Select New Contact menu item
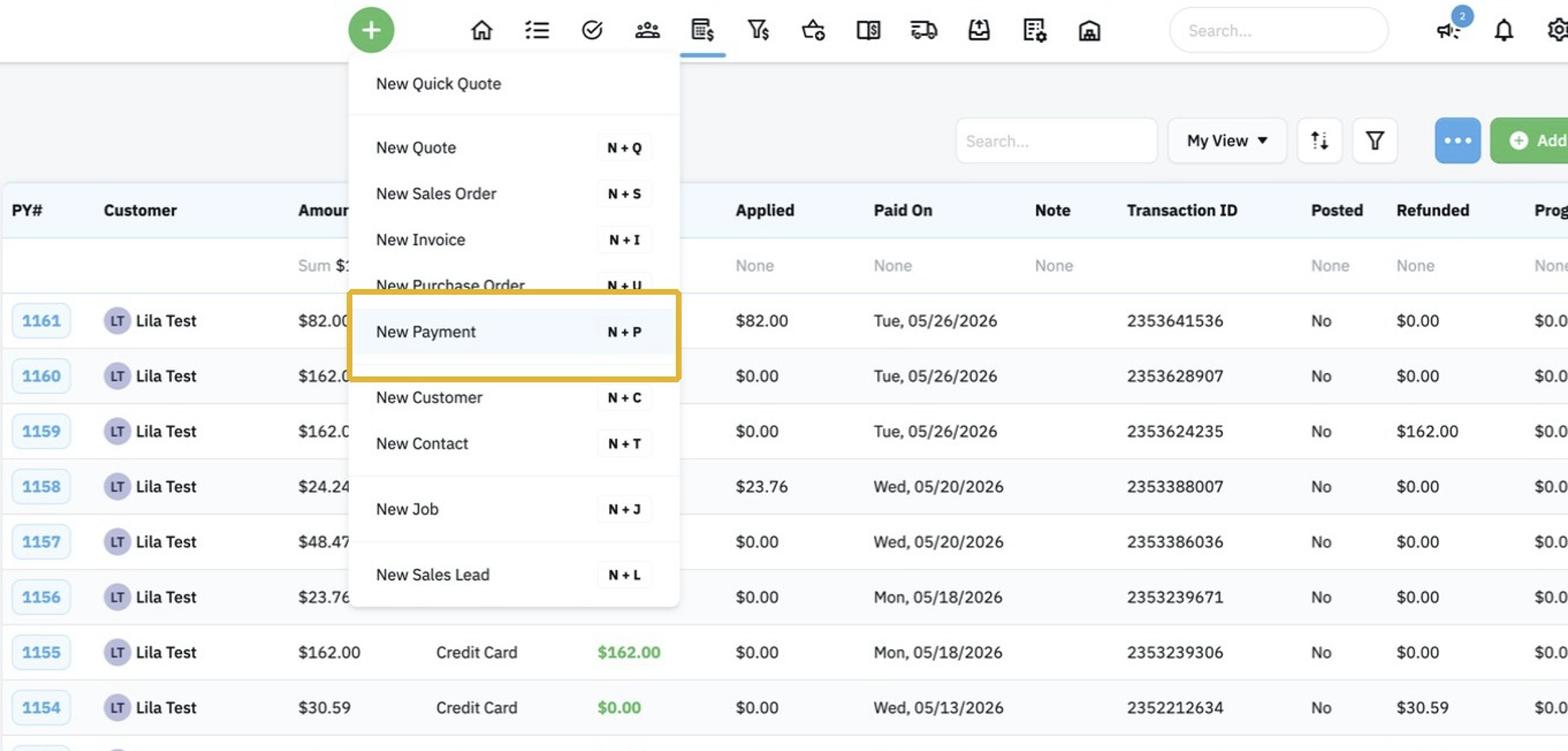Image resolution: width=1568 pixels, height=751 pixels. click(514, 444)
